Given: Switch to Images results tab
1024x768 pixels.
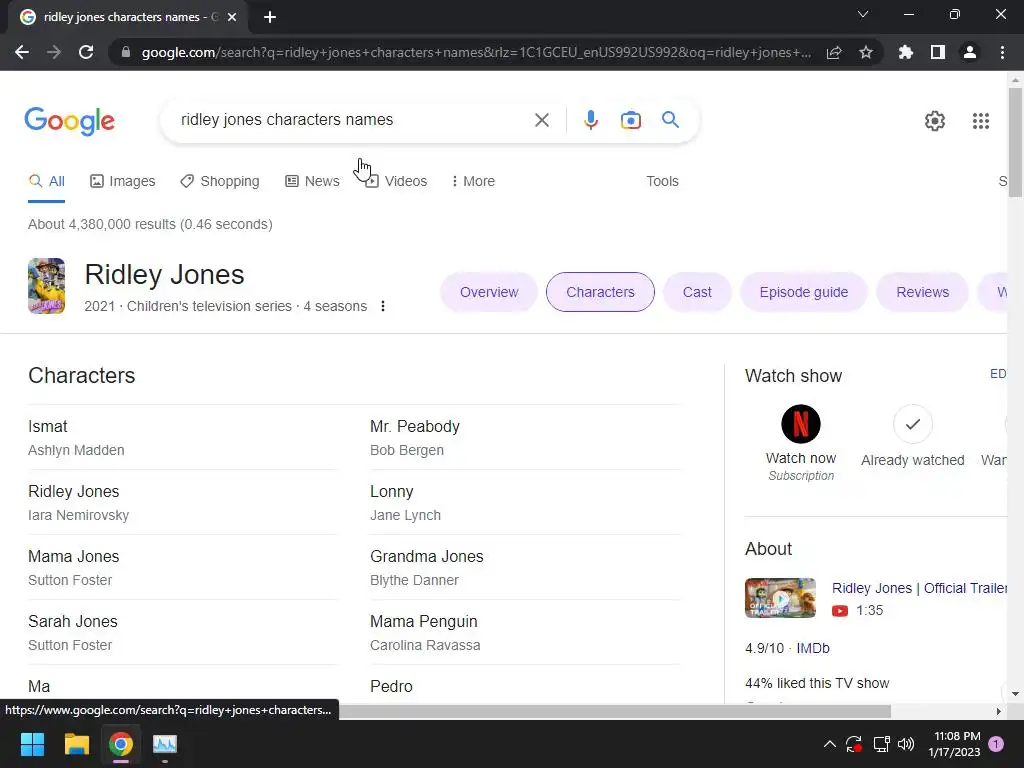Looking at the screenshot, I should click(x=122, y=181).
